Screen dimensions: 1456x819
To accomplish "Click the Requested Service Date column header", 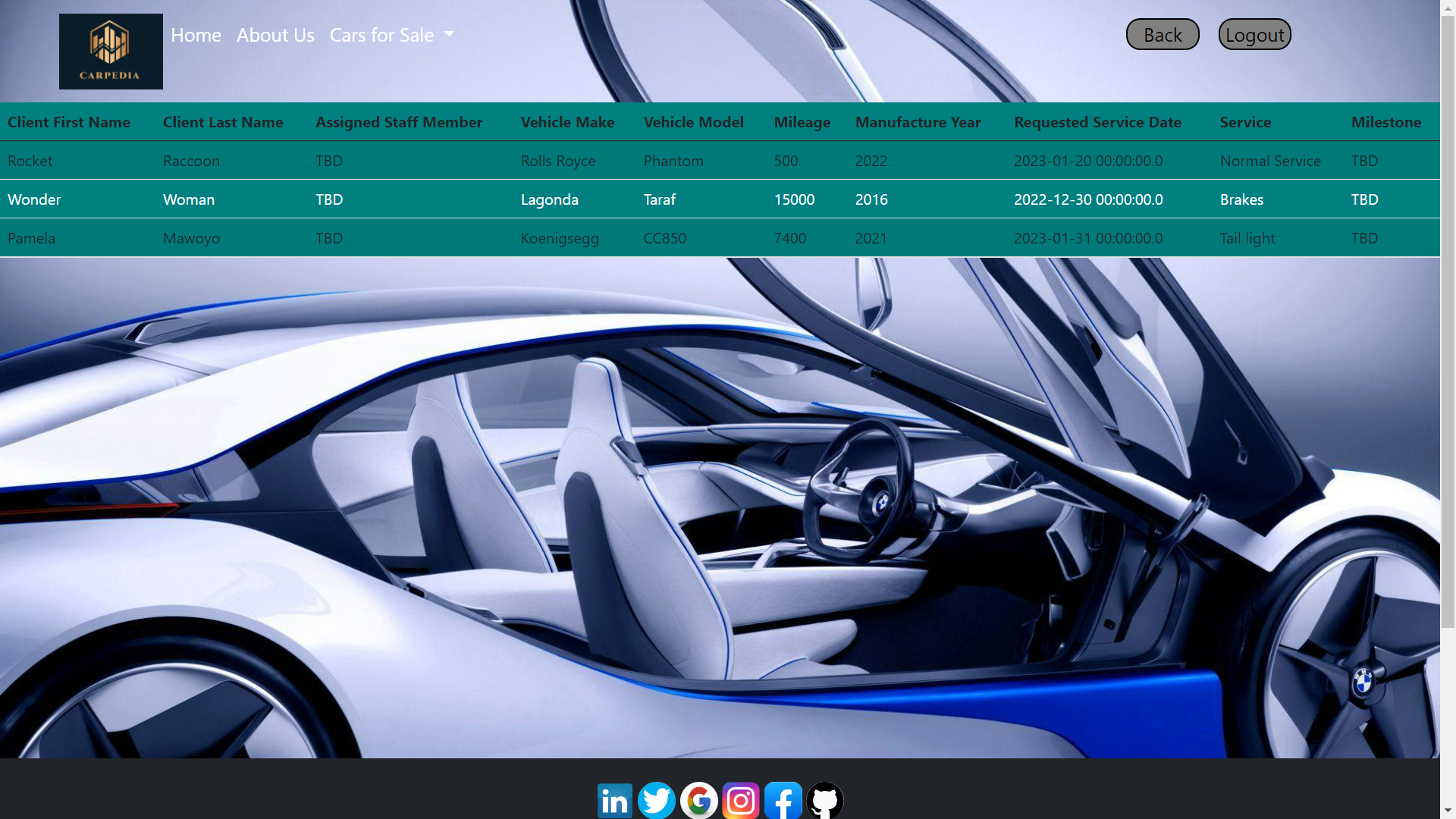I will click(1097, 122).
